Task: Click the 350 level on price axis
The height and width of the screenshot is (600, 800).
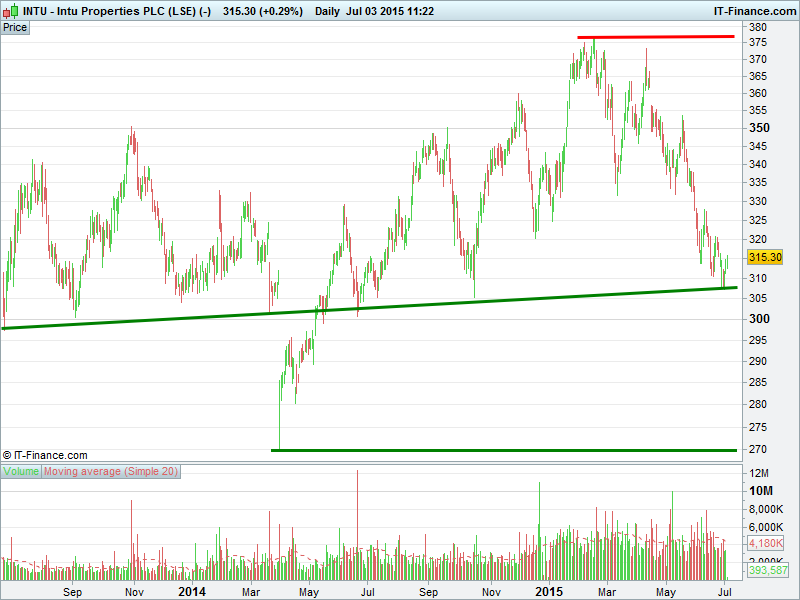Action: [x=760, y=128]
